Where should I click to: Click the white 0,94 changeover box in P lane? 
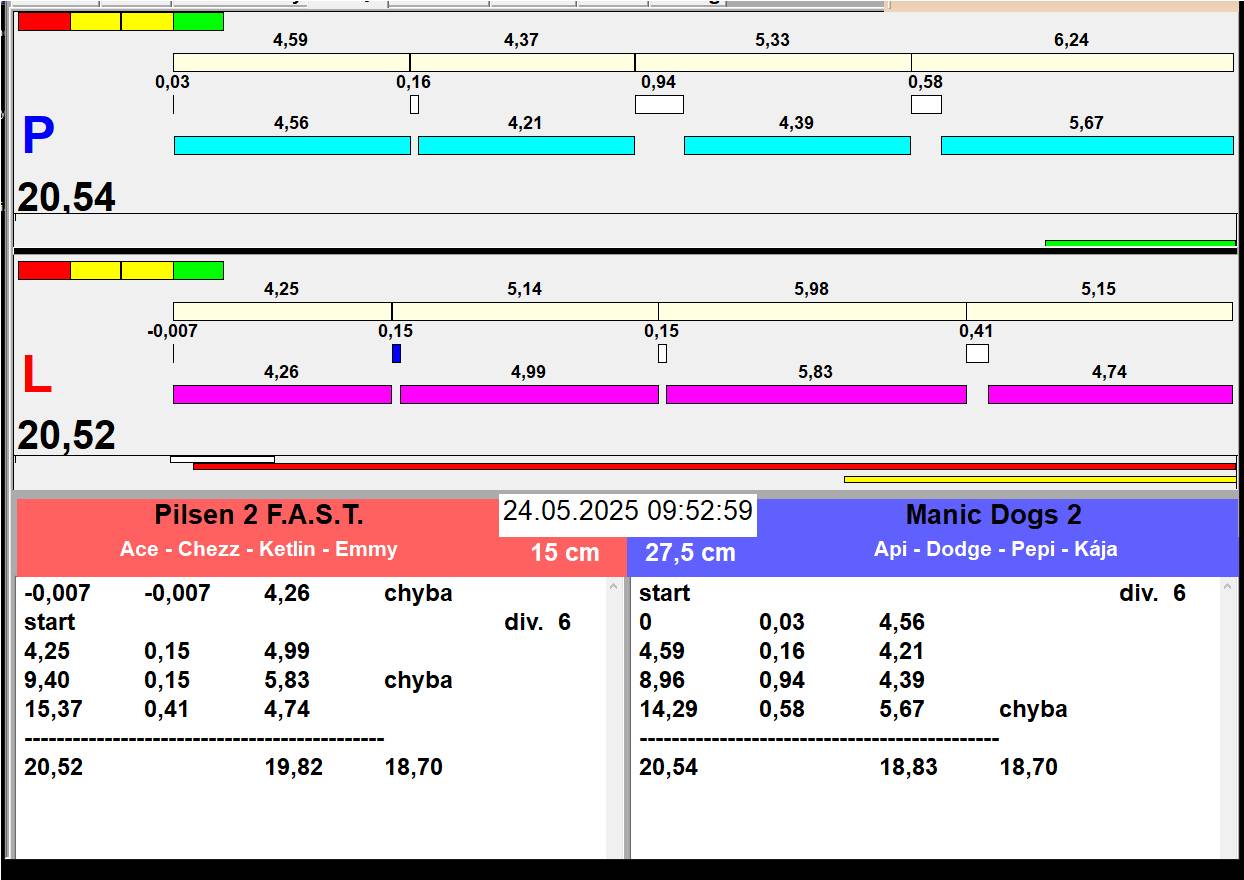tap(659, 104)
